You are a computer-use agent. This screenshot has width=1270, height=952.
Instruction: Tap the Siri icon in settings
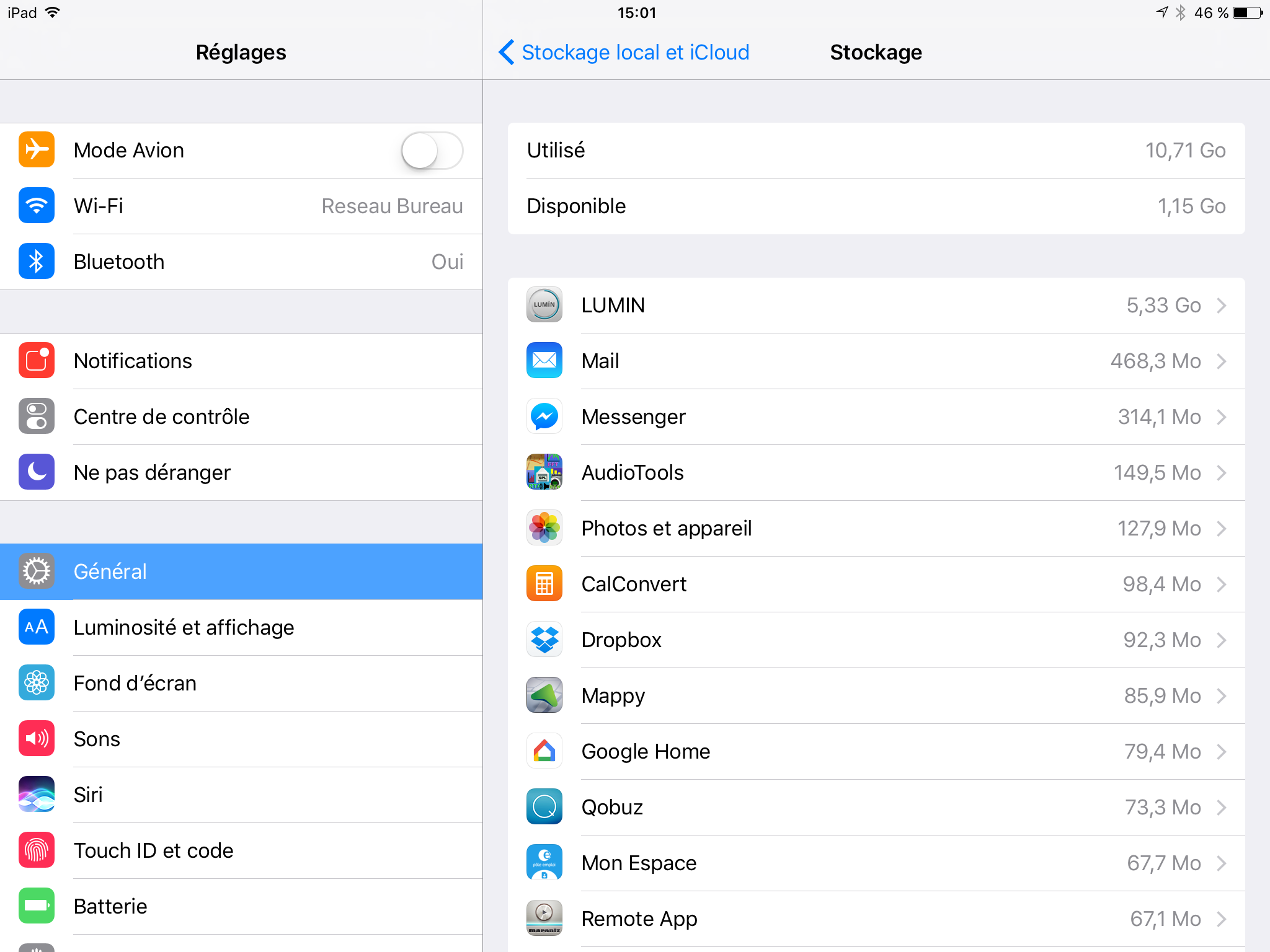click(37, 795)
